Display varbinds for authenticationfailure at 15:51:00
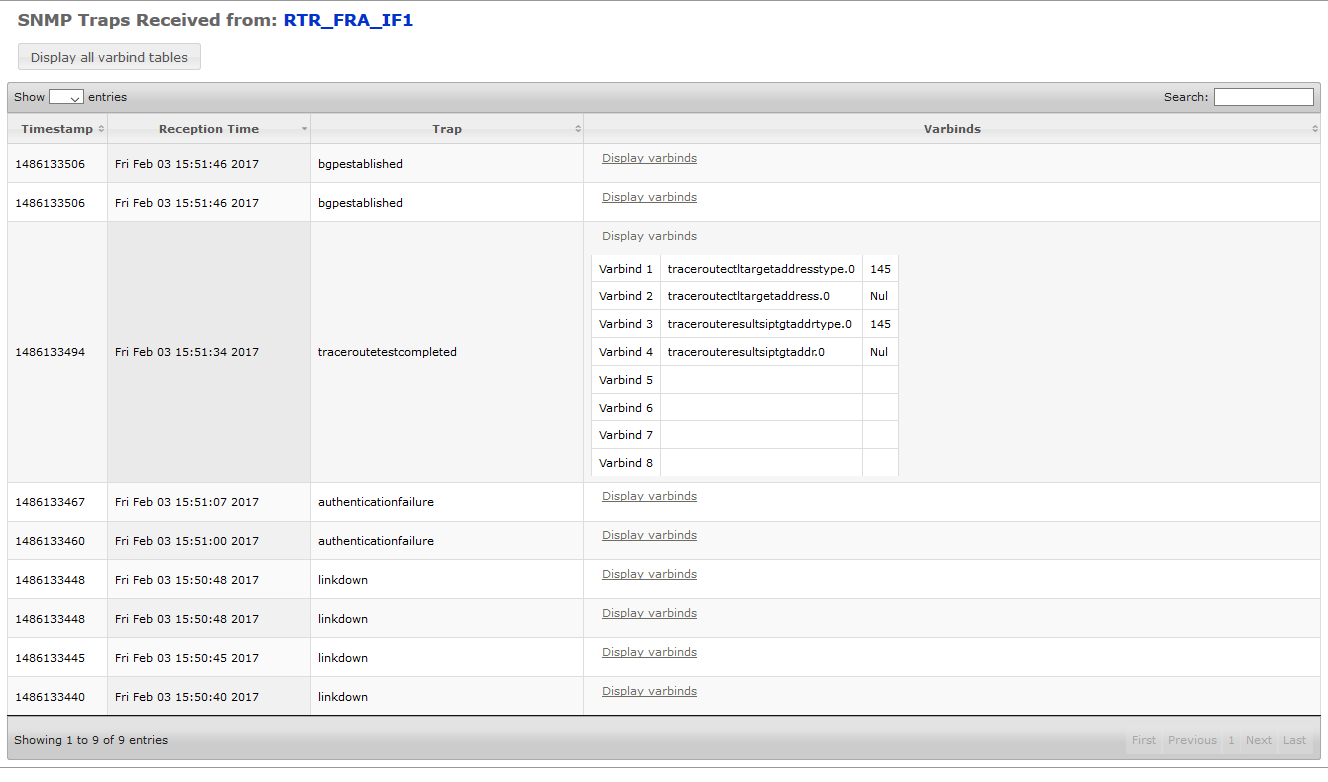The image size is (1328, 782). click(648, 534)
